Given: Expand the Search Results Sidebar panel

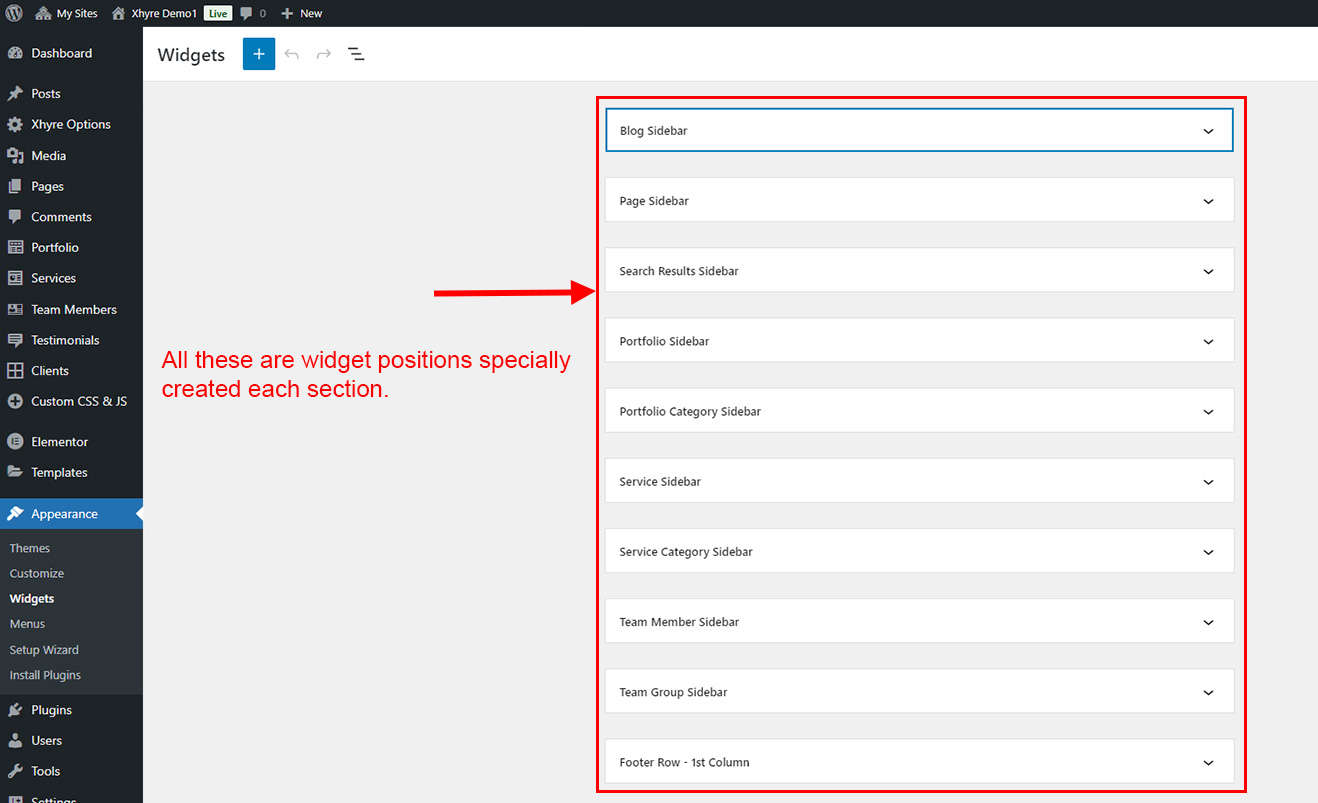Looking at the screenshot, I should point(918,271).
